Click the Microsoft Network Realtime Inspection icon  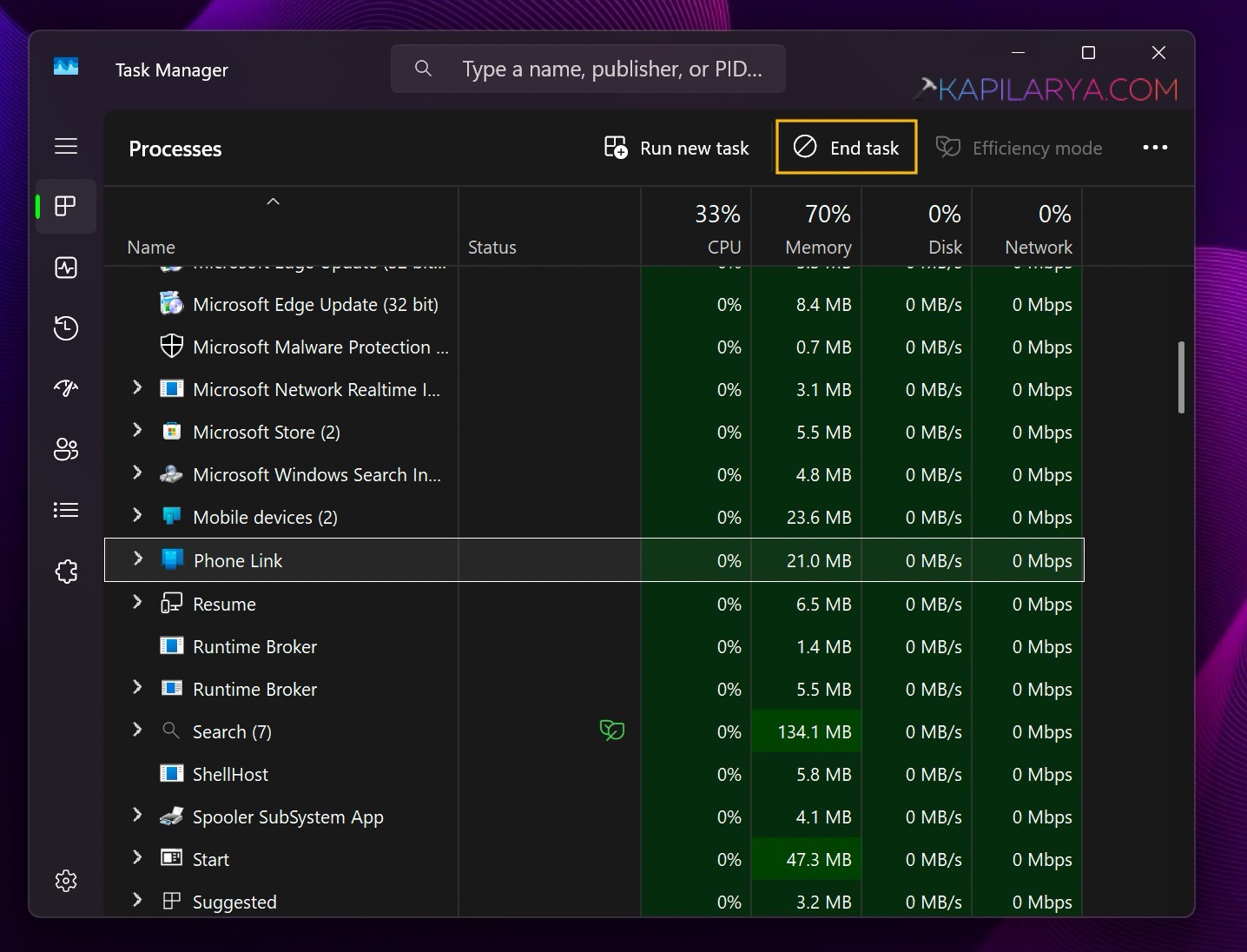pyautogui.click(x=172, y=388)
